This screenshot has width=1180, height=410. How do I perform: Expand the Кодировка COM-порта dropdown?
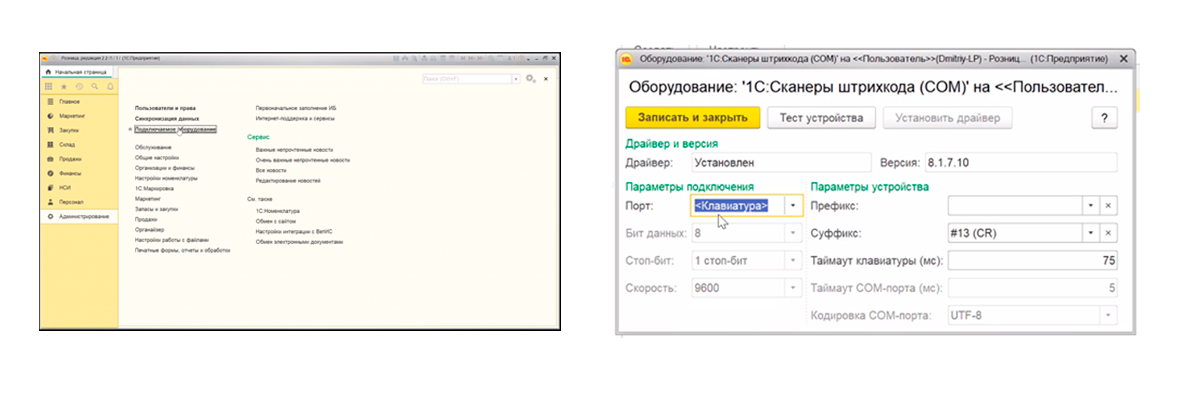1108,314
